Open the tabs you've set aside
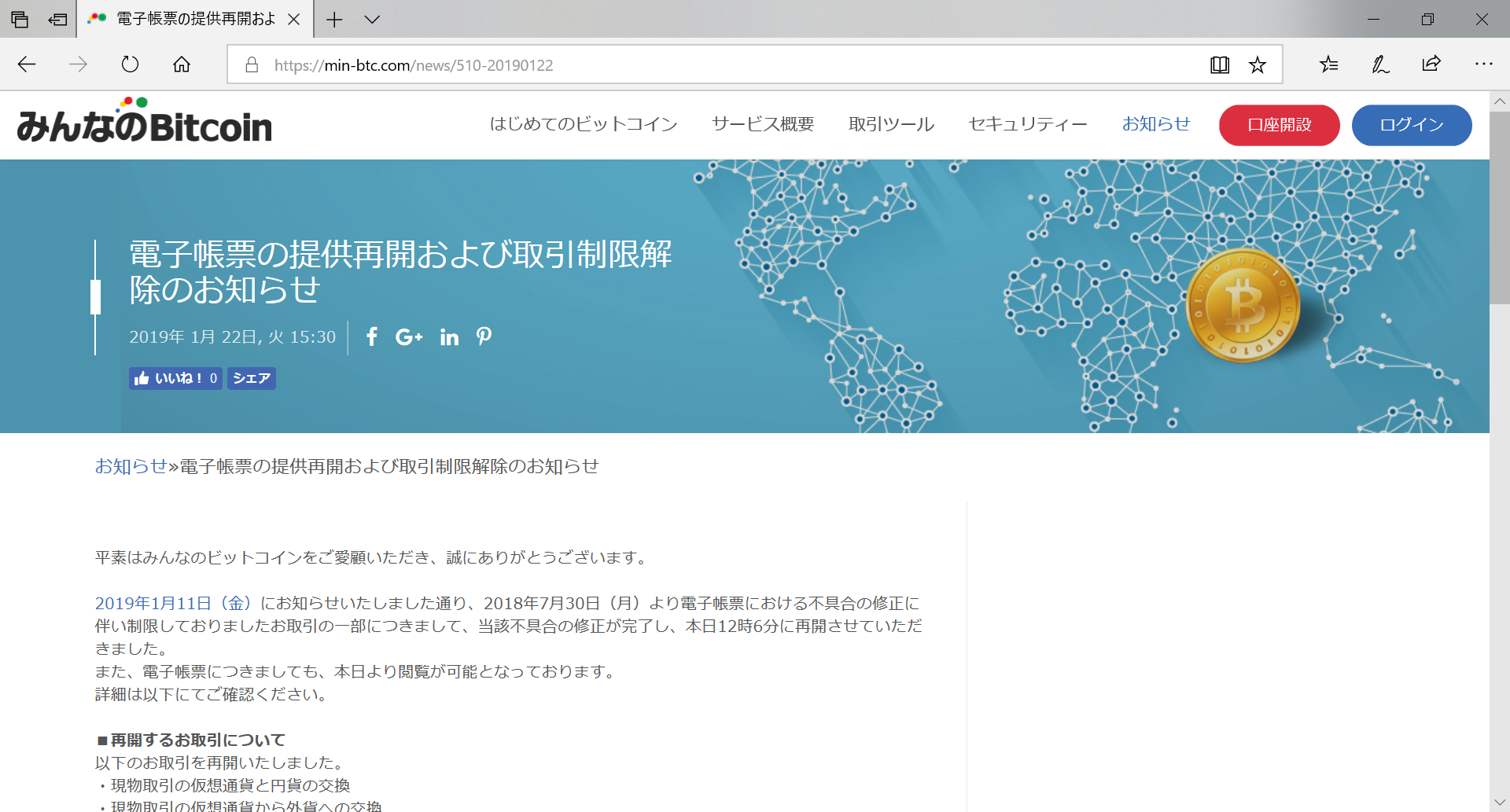The image size is (1510, 812). [x=20, y=19]
